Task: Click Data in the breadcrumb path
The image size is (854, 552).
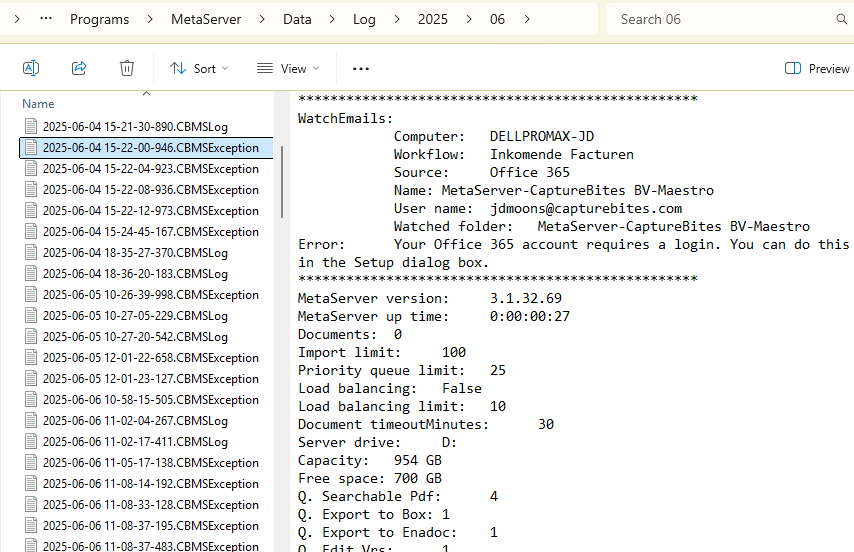Action: point(297,19)
